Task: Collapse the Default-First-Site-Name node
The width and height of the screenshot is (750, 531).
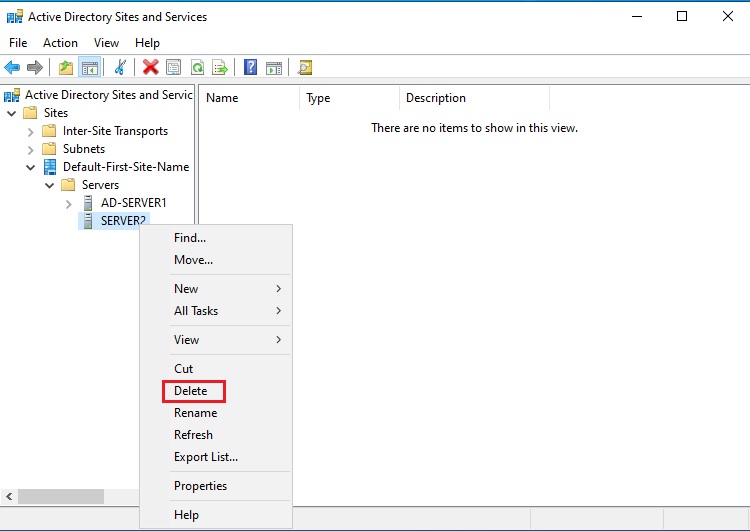Action: pyautogui.click(x=30, y=167)
